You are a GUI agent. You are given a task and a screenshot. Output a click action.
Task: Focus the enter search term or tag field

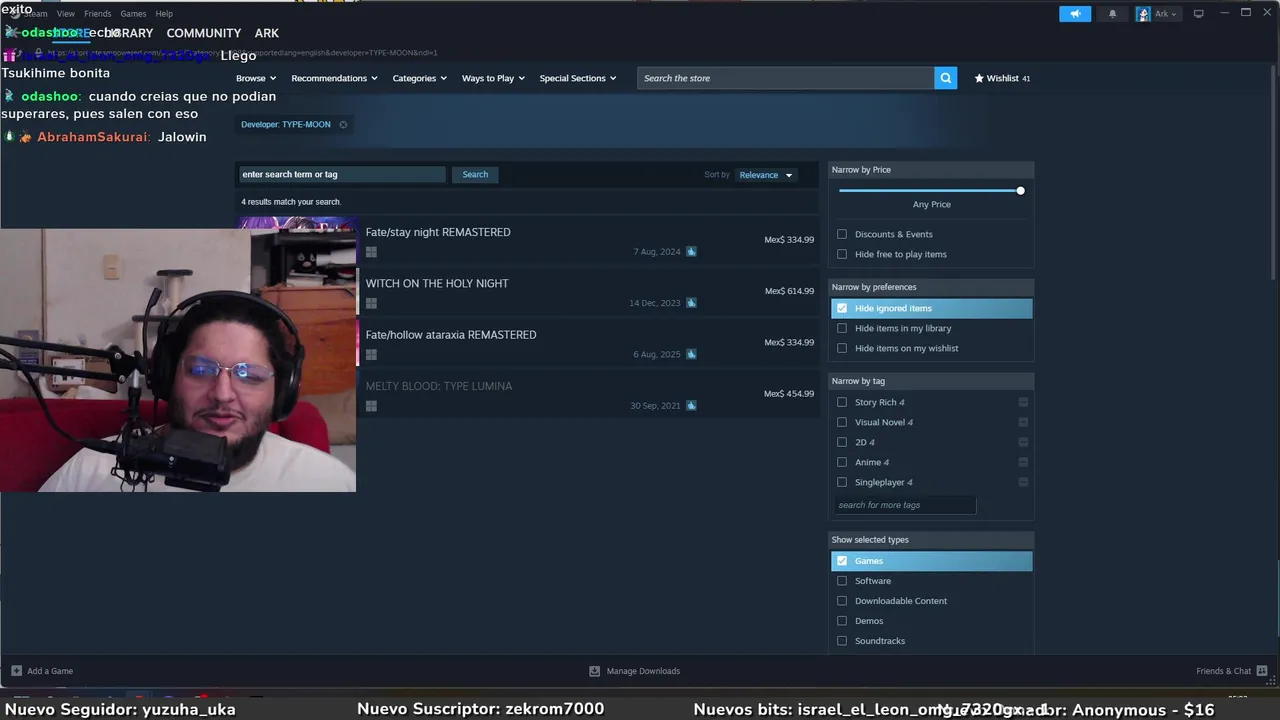click(x=342, y=174)
